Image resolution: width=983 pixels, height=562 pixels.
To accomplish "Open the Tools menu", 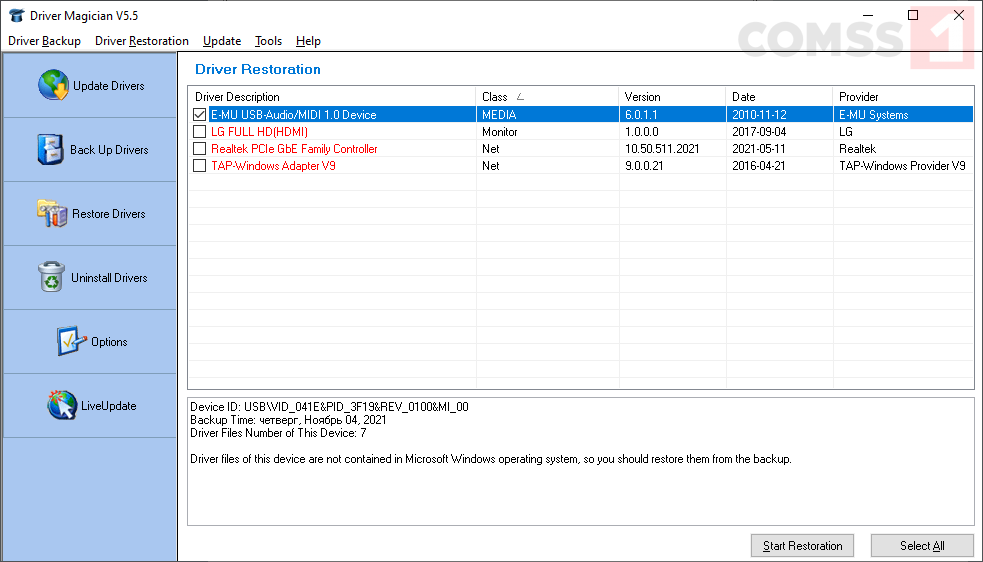I will (x=268, y=41).
